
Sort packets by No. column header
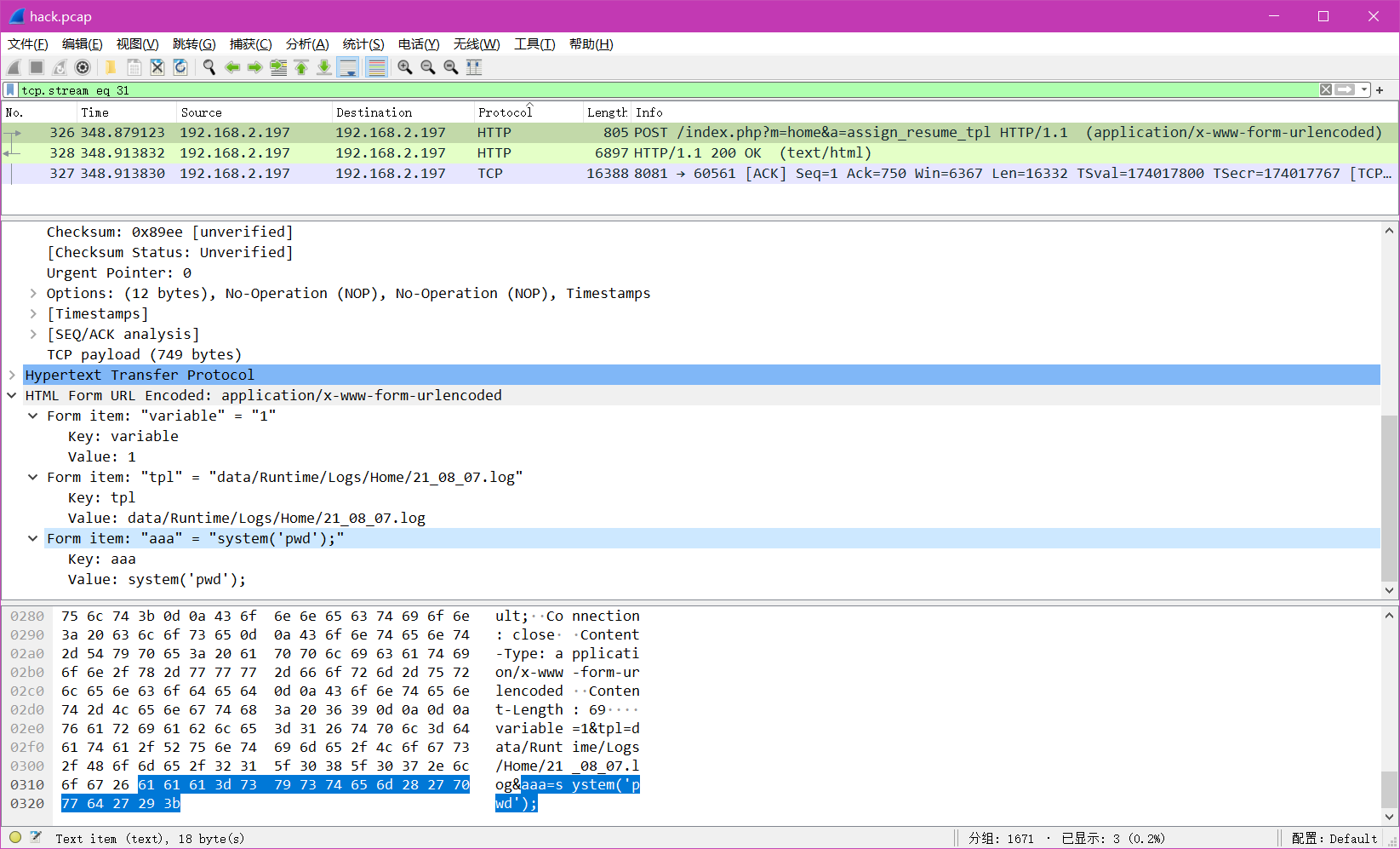click(39, 112)
